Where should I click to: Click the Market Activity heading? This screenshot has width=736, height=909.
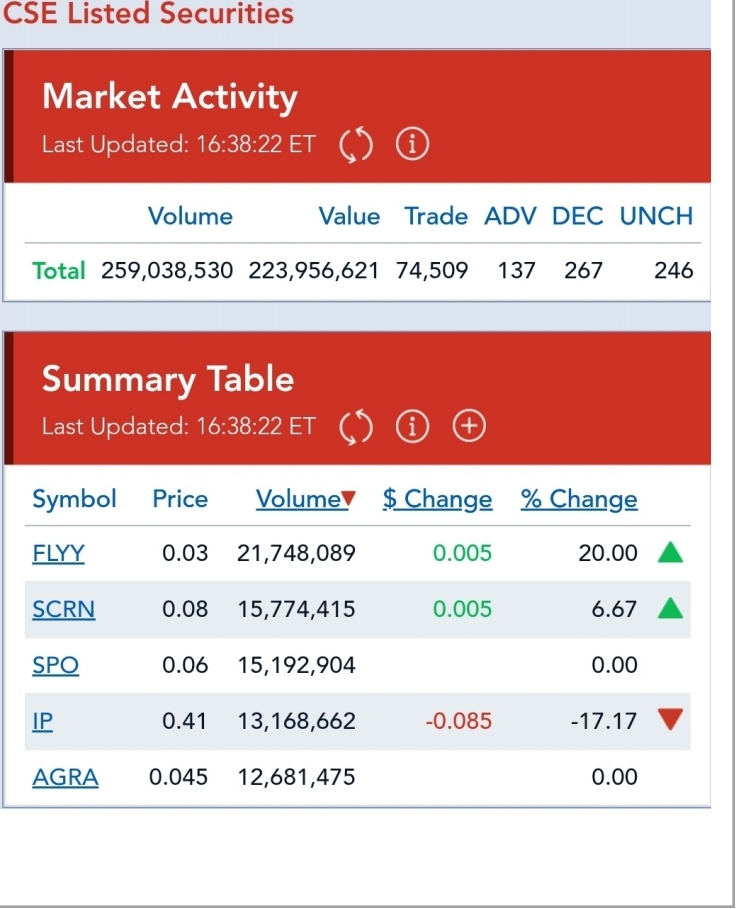tap(169, 97)
